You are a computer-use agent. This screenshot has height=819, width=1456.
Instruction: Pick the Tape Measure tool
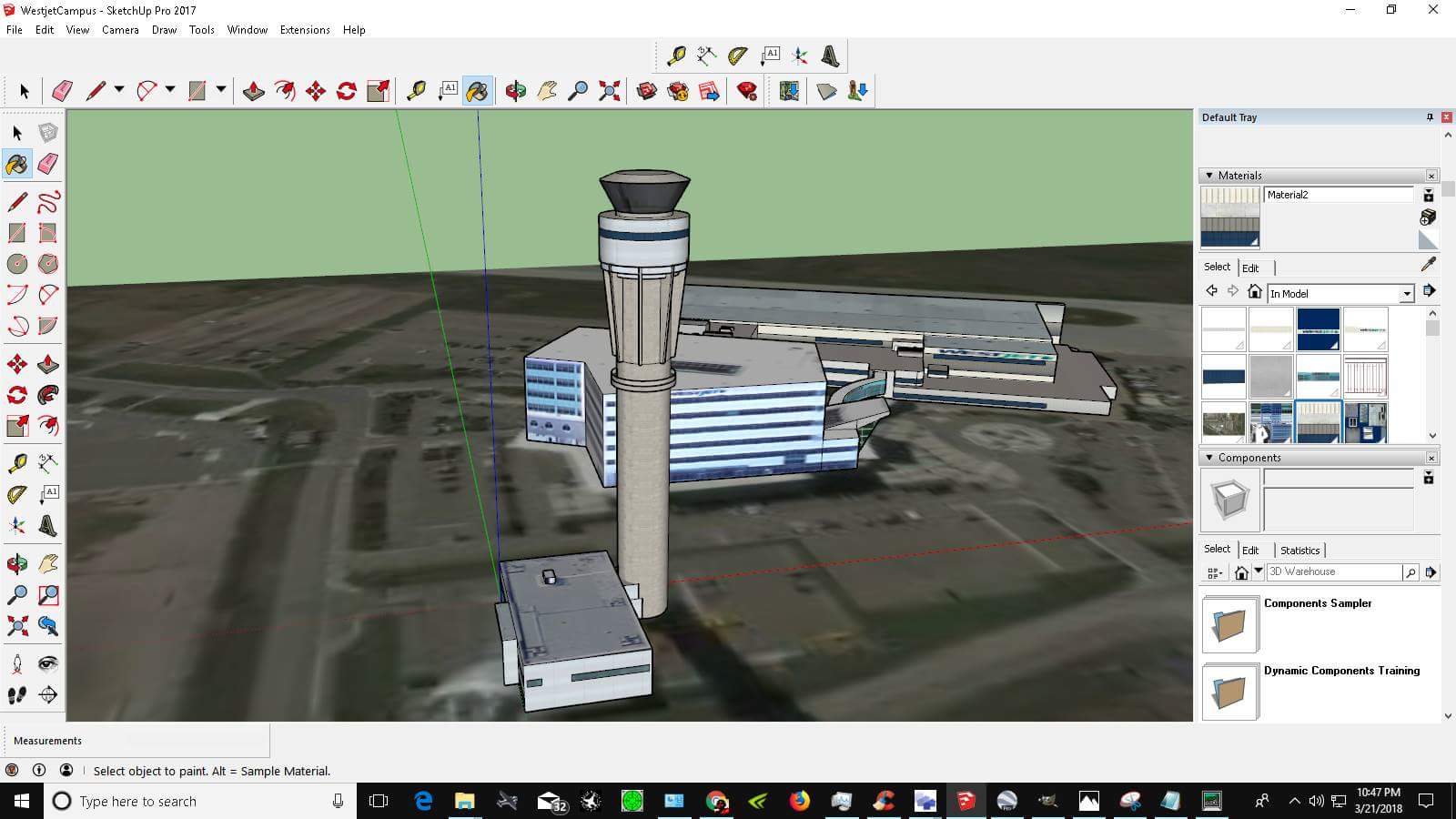tap(418, 89)
